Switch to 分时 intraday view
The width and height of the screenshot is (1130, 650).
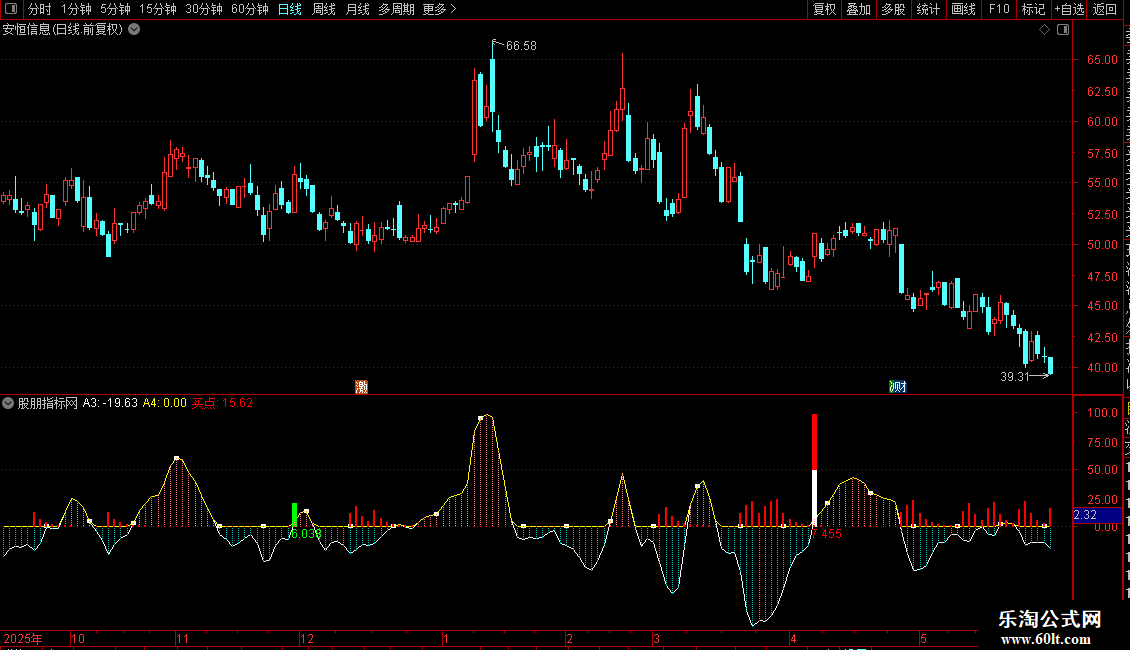point(40,9)
